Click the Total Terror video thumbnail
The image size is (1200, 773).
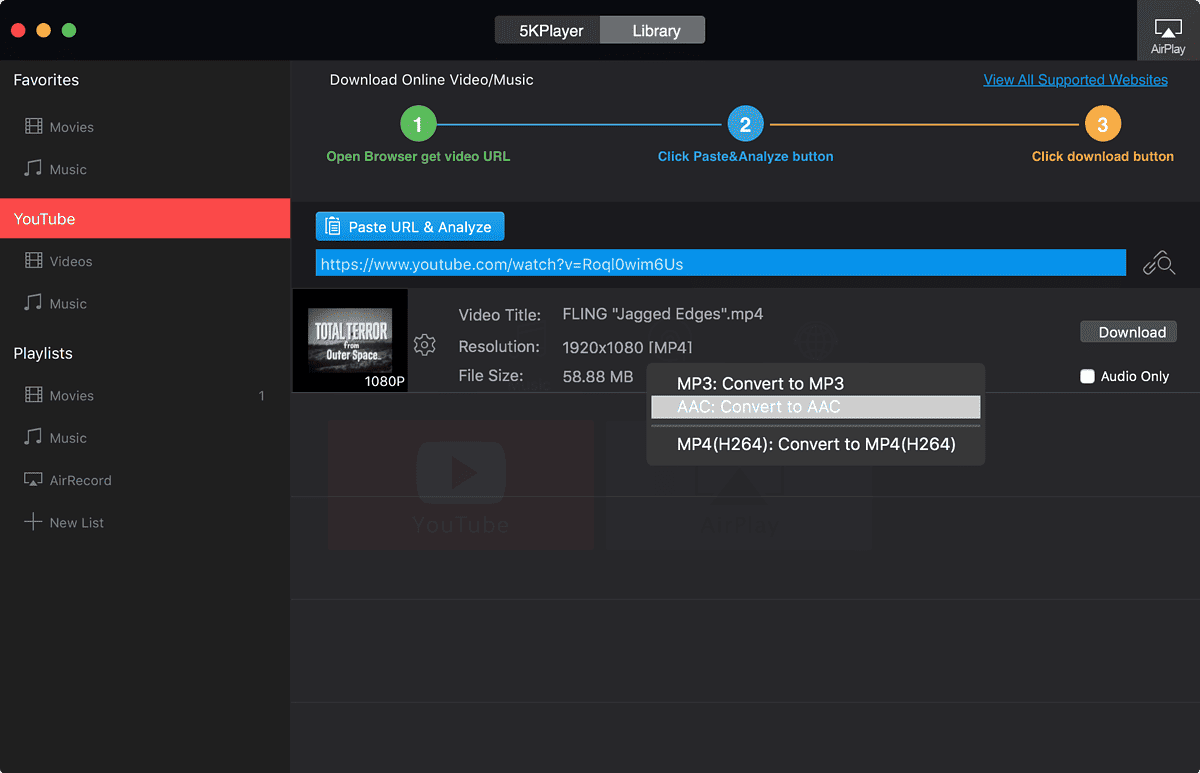350,341
